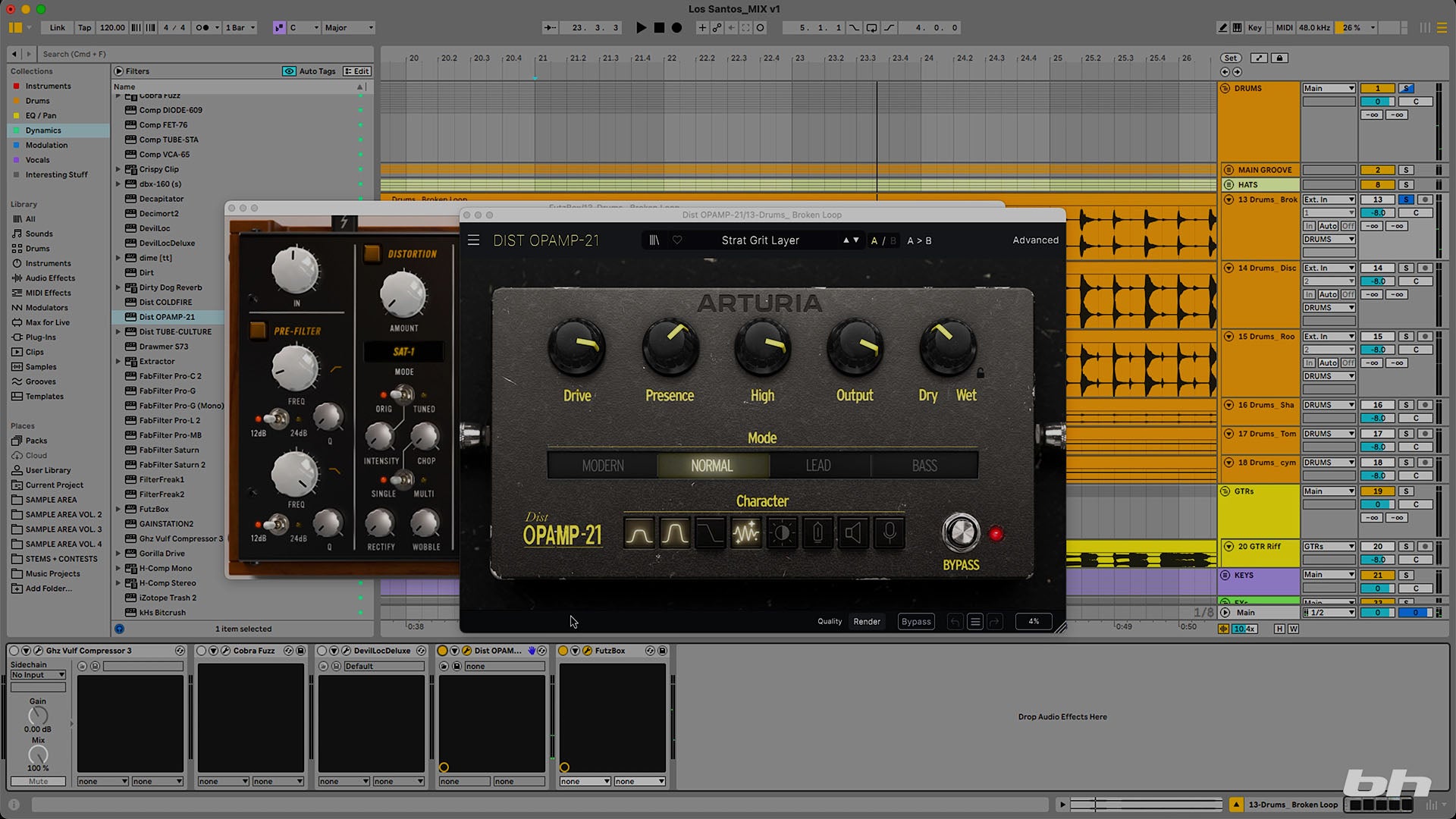Expand the Dist TUBE-CULTURE preset folder

118,331
